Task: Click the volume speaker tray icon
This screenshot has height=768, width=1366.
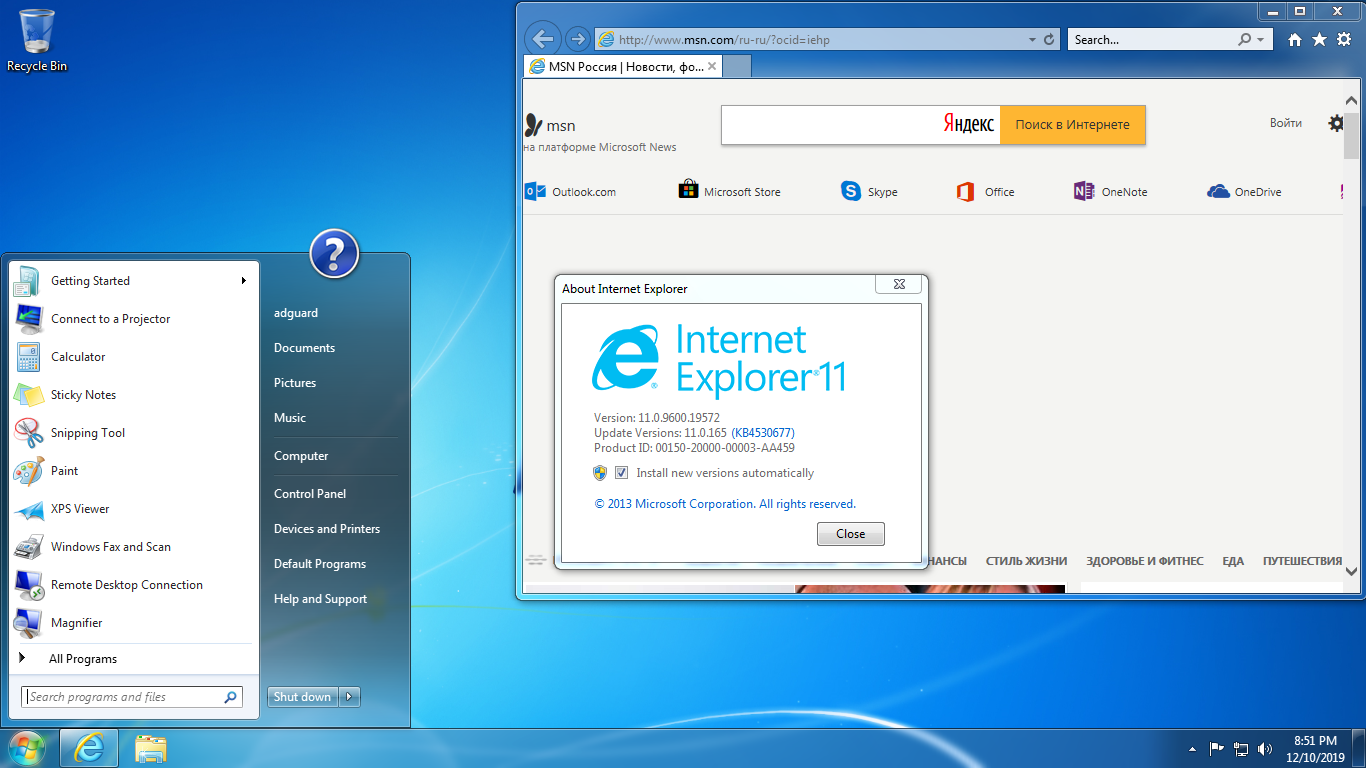Action: click(x=1265, y=748)
